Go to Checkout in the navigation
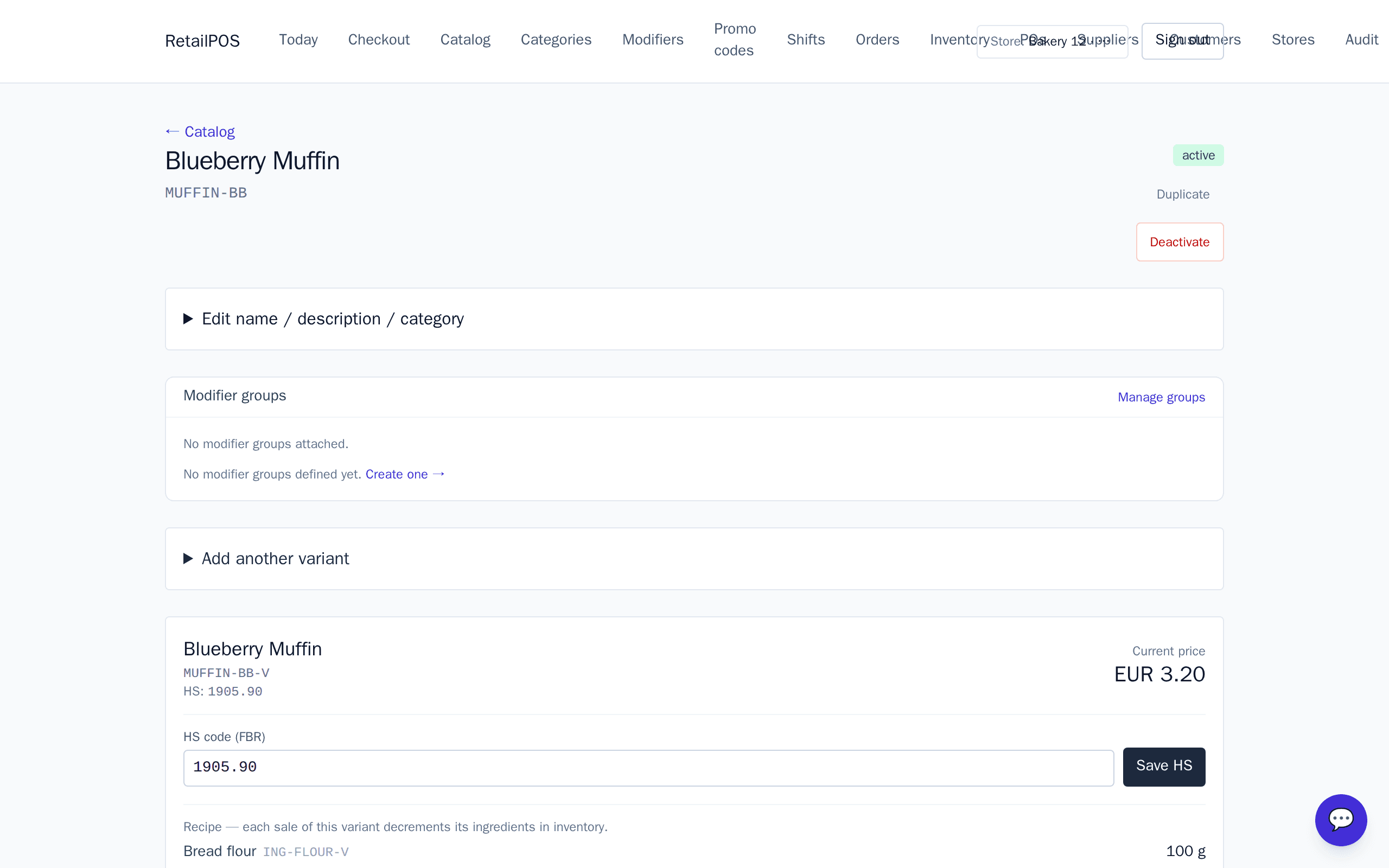This screenshot has height=868, width=1389. (x=379, y=40)
